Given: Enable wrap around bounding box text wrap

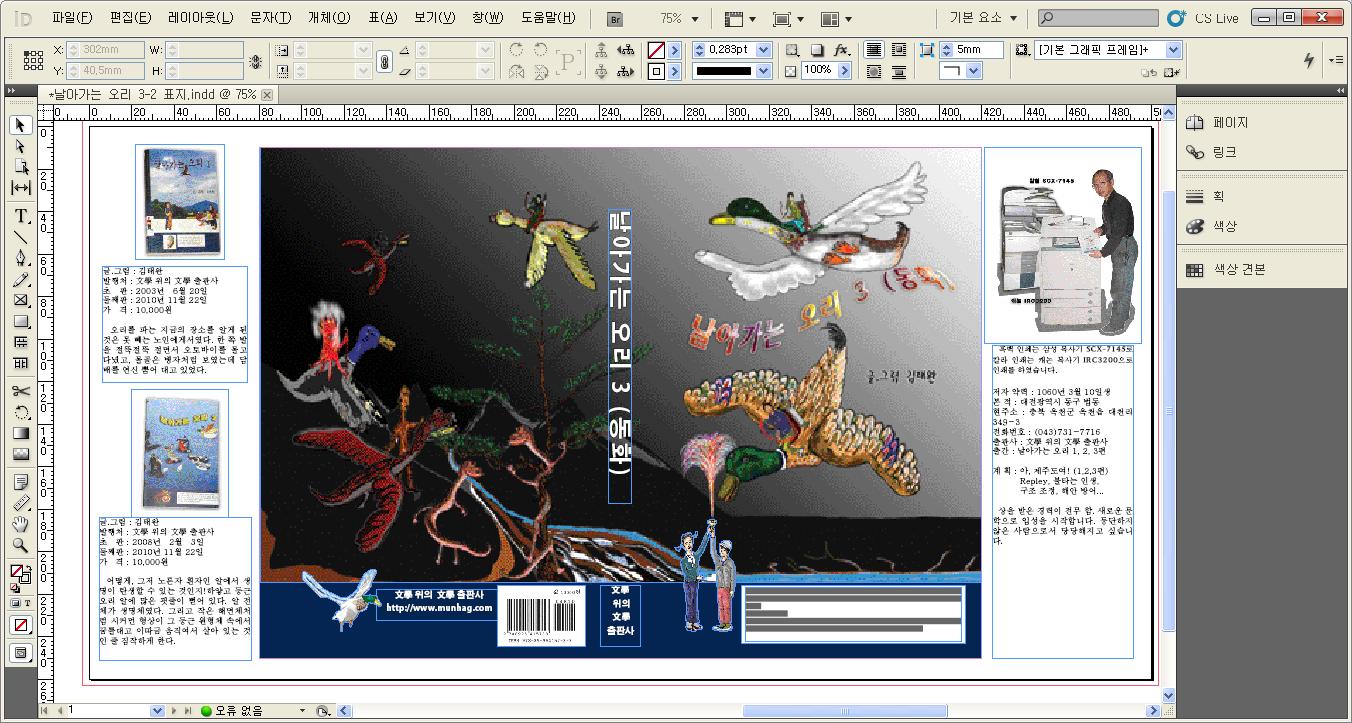Looking at the screenshot, I should tap(898, 50).
